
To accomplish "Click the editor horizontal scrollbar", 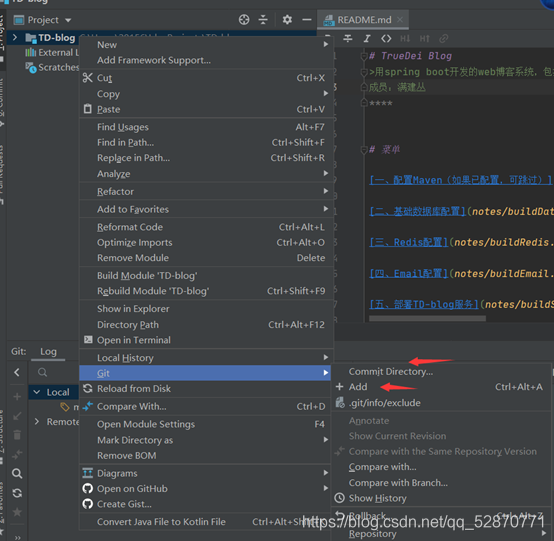I will coord(427,318).
